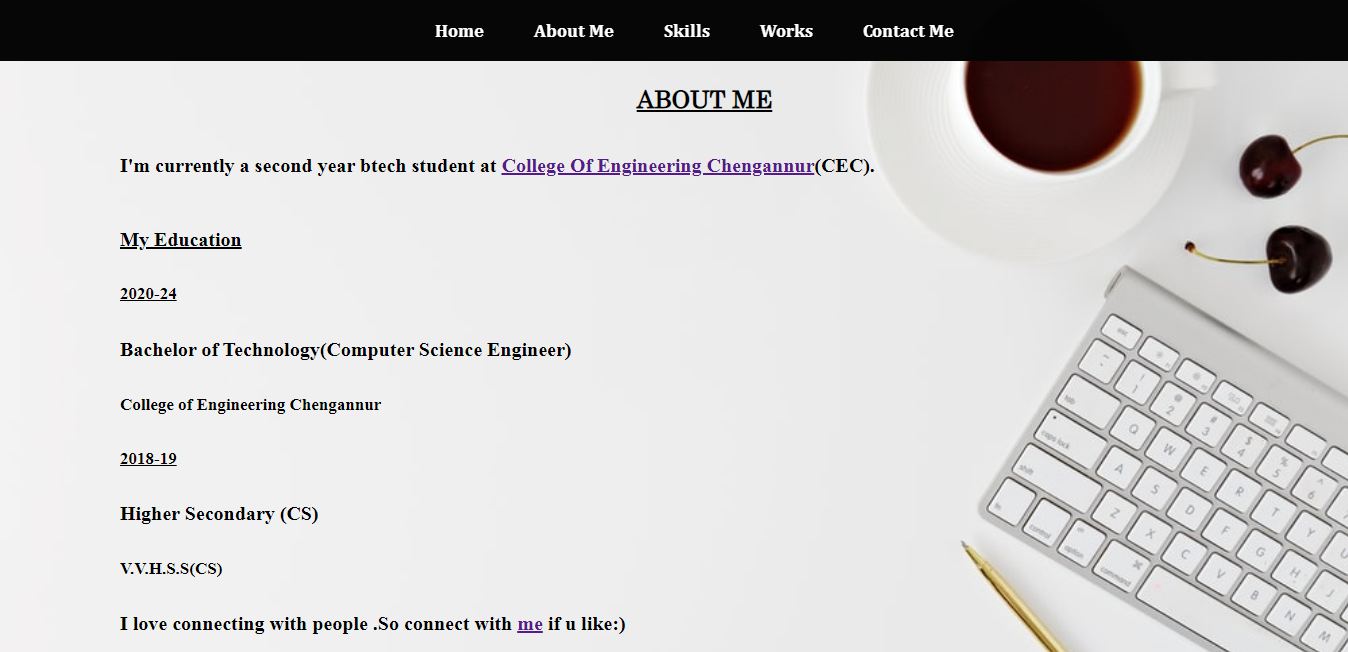Click the Bachelor of Technology degree text
Screen dimensions: 1348x652
tap(346, 350)
